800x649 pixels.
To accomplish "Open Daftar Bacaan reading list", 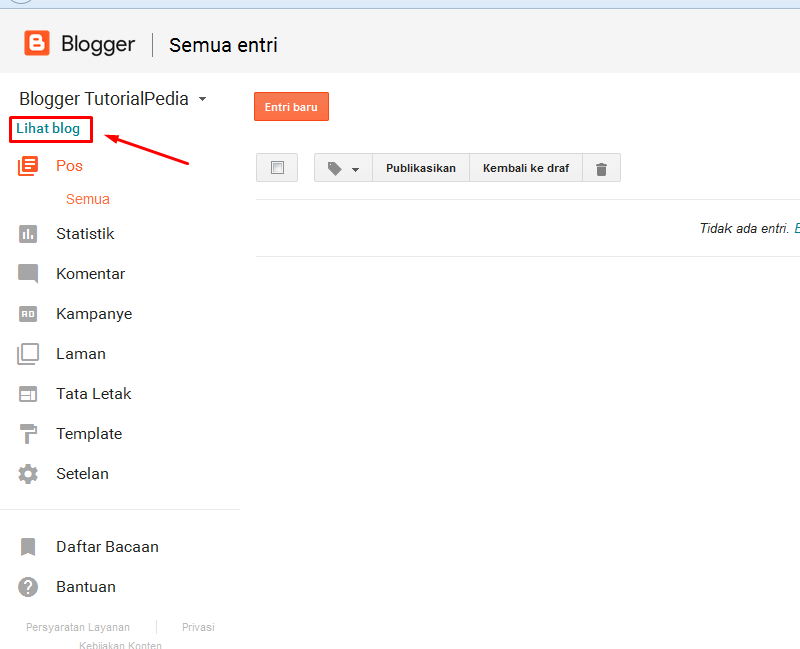I will click(107, 547).
